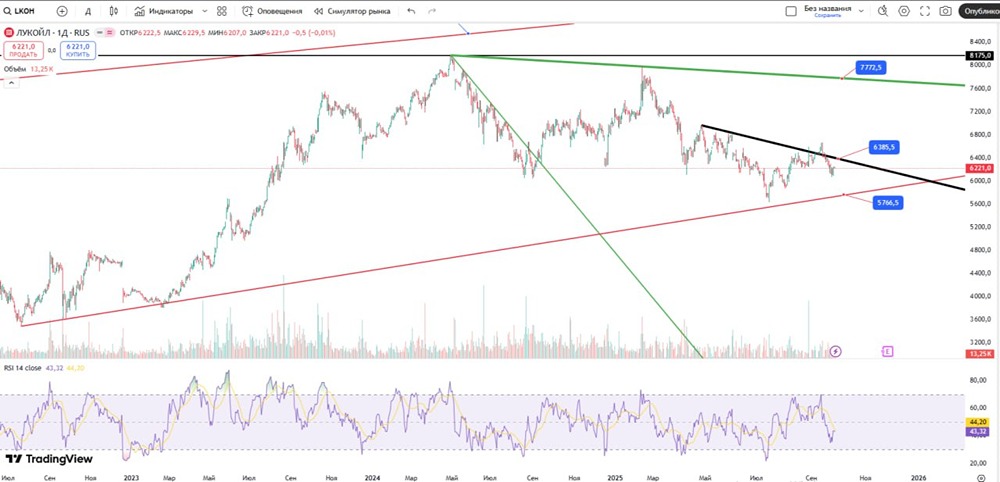Viewport: 1000px width, 482px height.
Task: Open the indicator templates grid icon
Action: pos(222,11)
